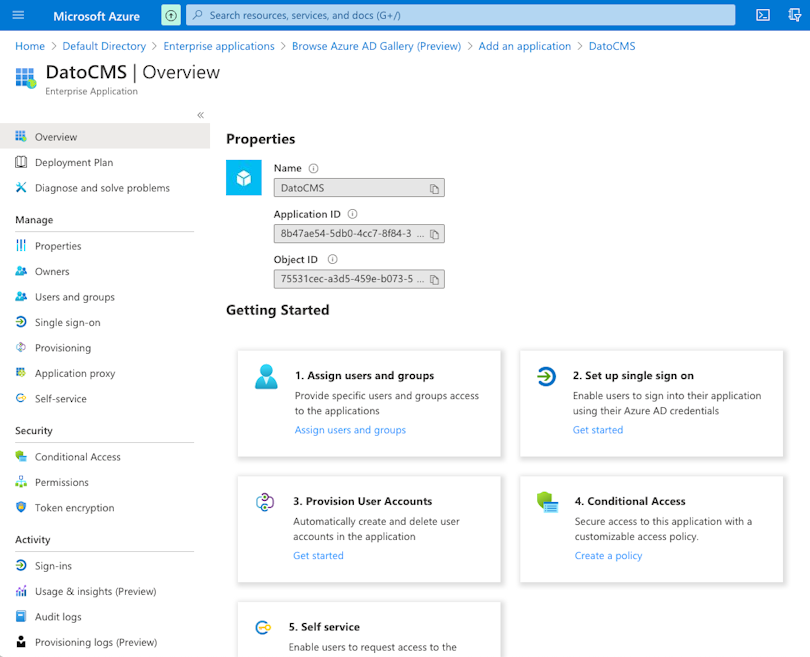
Task: Click '3. Provision User Accounts' heading
Action: [x=362, y=501]
